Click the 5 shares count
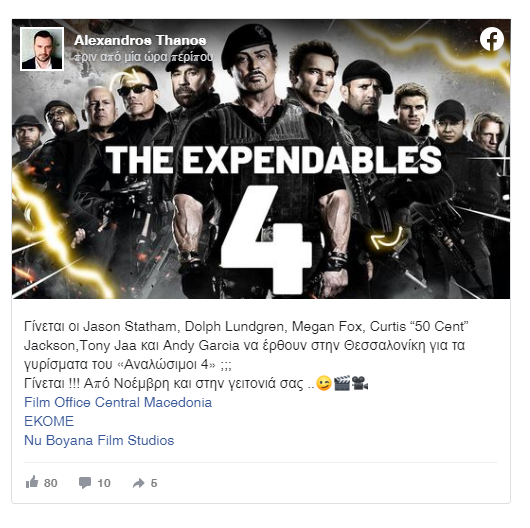 [154, 483]
